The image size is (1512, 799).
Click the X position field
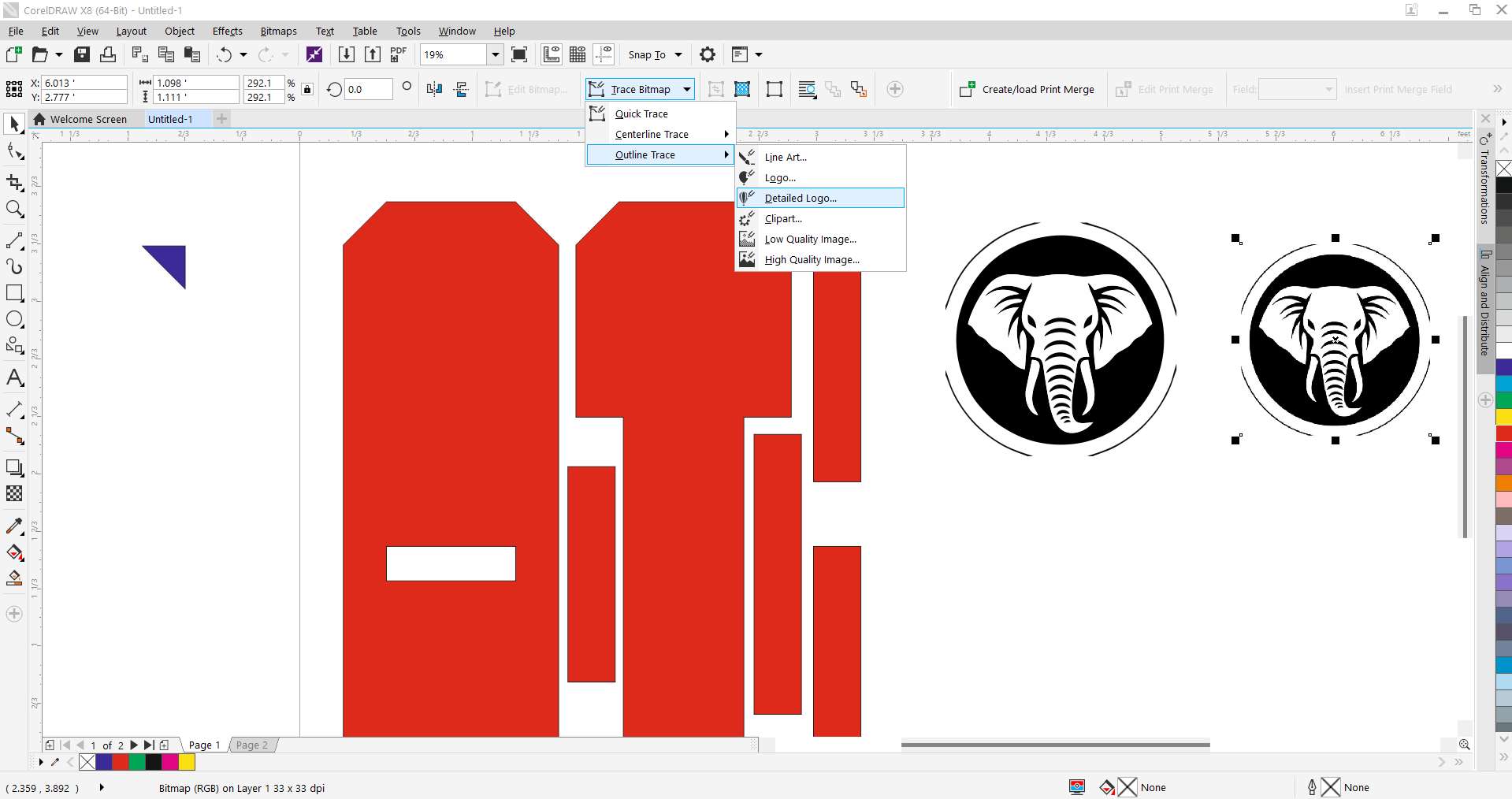coord(84,83)
